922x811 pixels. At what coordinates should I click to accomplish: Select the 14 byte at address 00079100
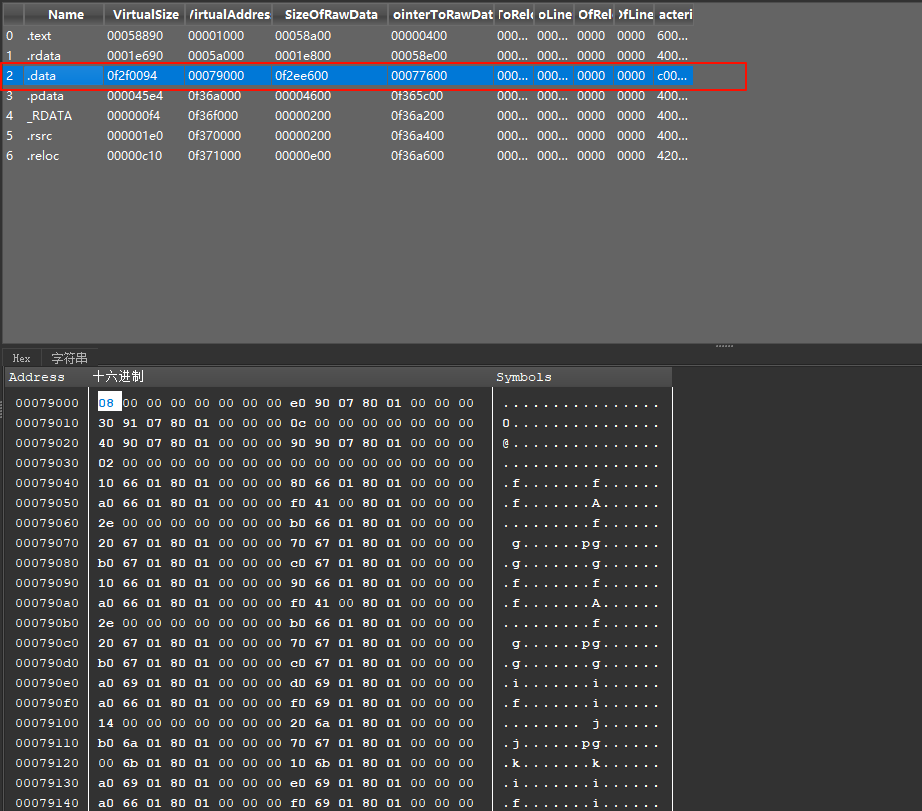tap(106, 723)
